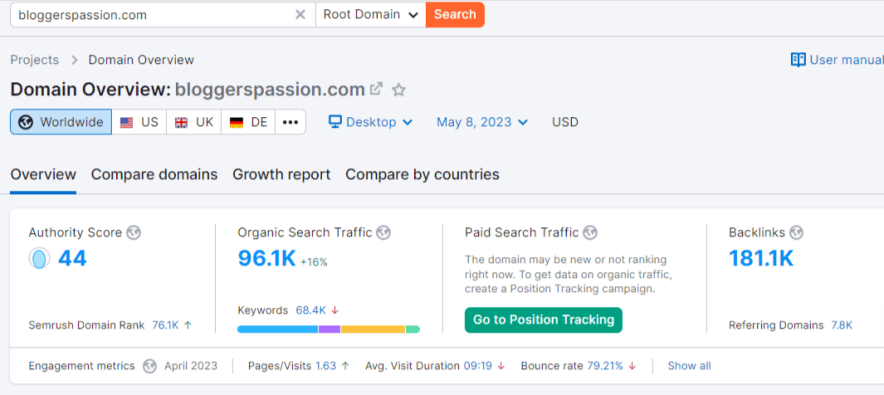Click the globe icon next to Authority Score
884x395 pixels.
134,232
